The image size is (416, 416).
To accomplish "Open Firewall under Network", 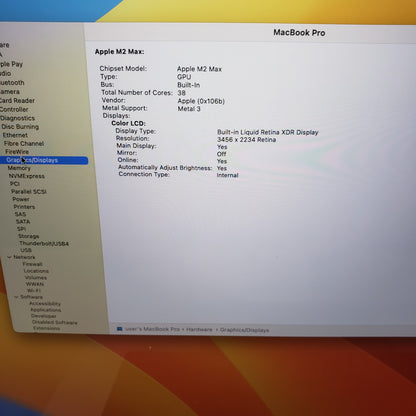I will click(x=33, y=264).
